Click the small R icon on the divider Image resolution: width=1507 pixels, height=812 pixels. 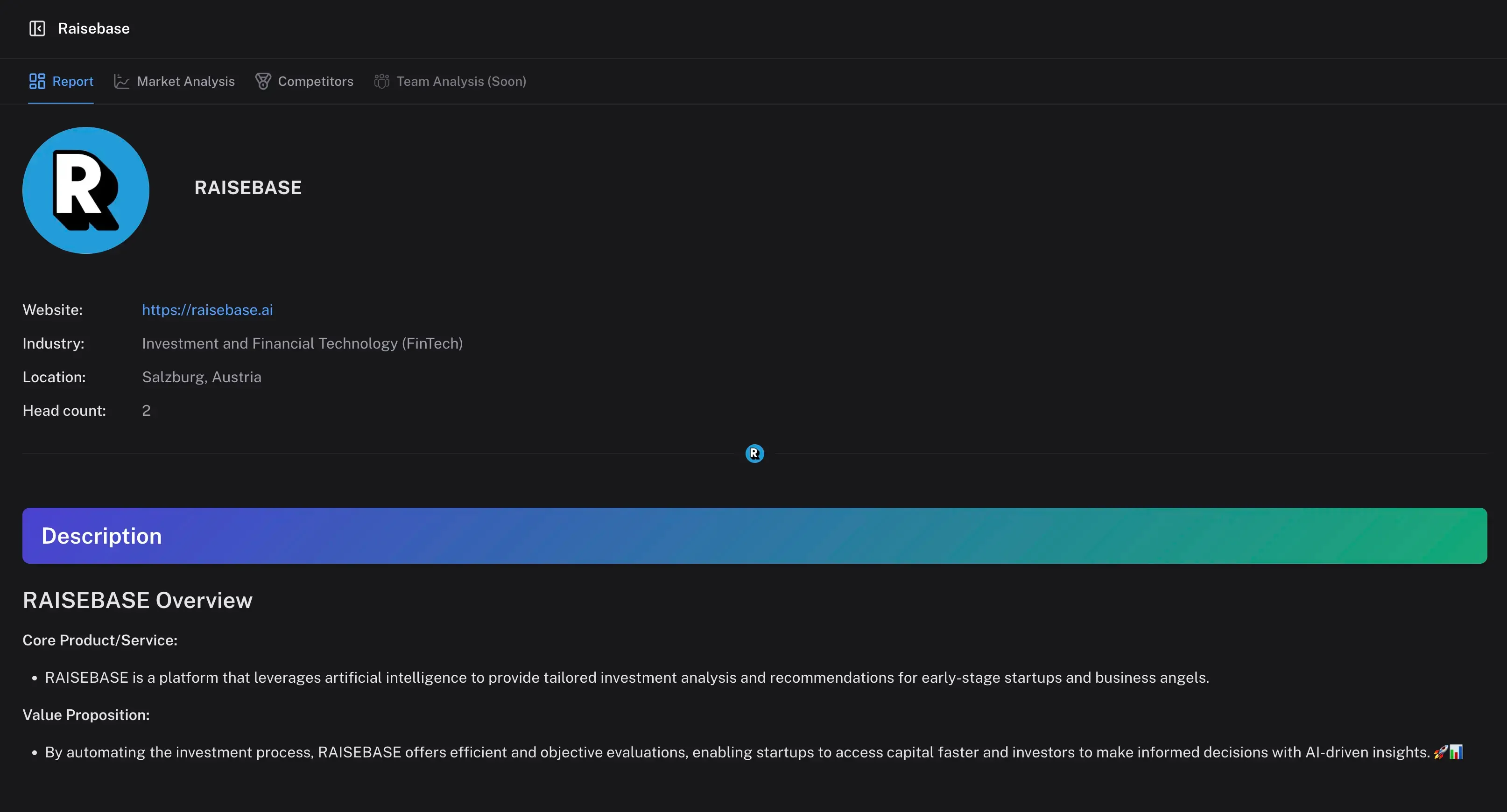pyautogui.click(x=754, y=454)
